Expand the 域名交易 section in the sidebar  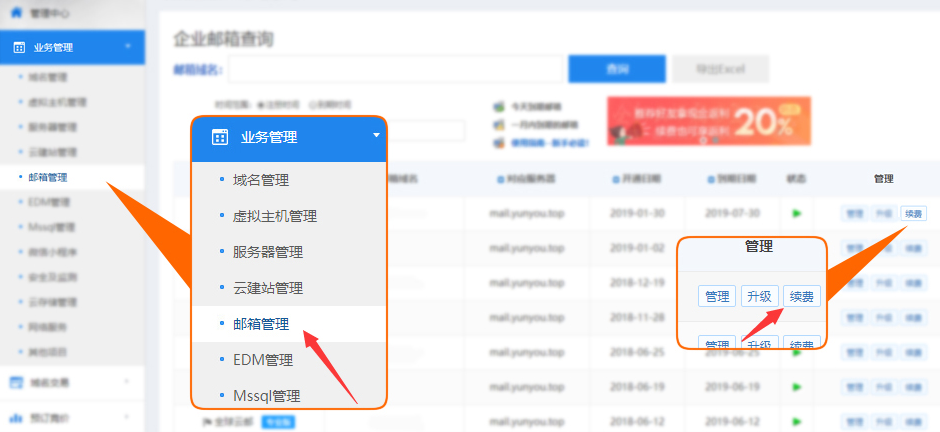pyautogui.click(x=127, y=382)
